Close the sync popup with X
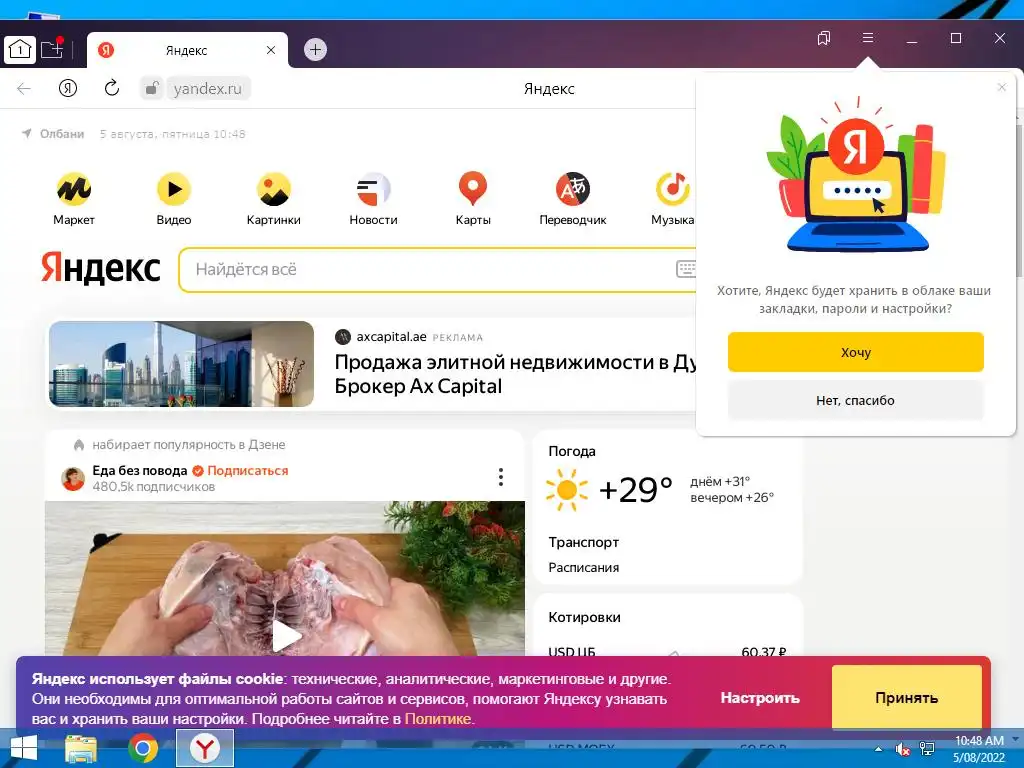This screenshot has height=768, width=1024. point(1002,87)
